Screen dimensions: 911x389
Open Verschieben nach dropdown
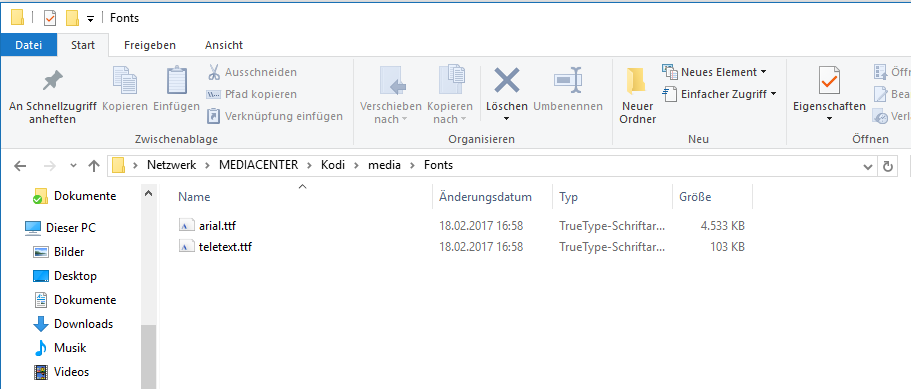click(x=390, y=96)
